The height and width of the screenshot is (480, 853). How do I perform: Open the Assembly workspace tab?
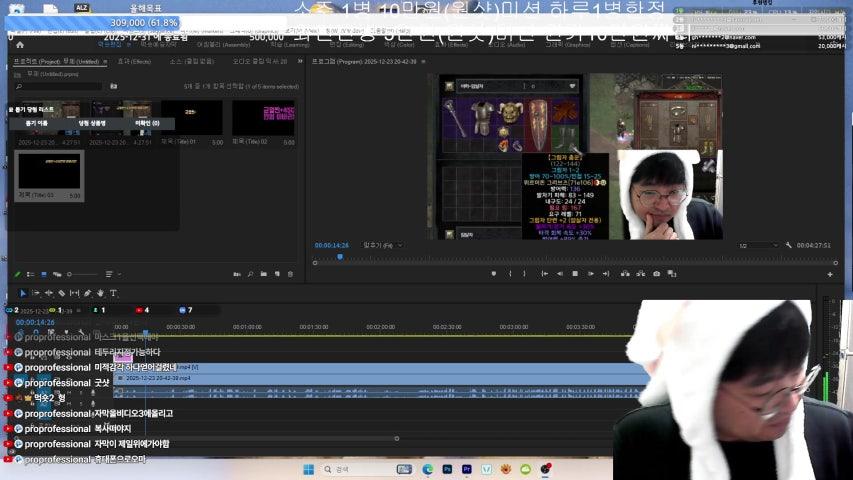point(223,45)
